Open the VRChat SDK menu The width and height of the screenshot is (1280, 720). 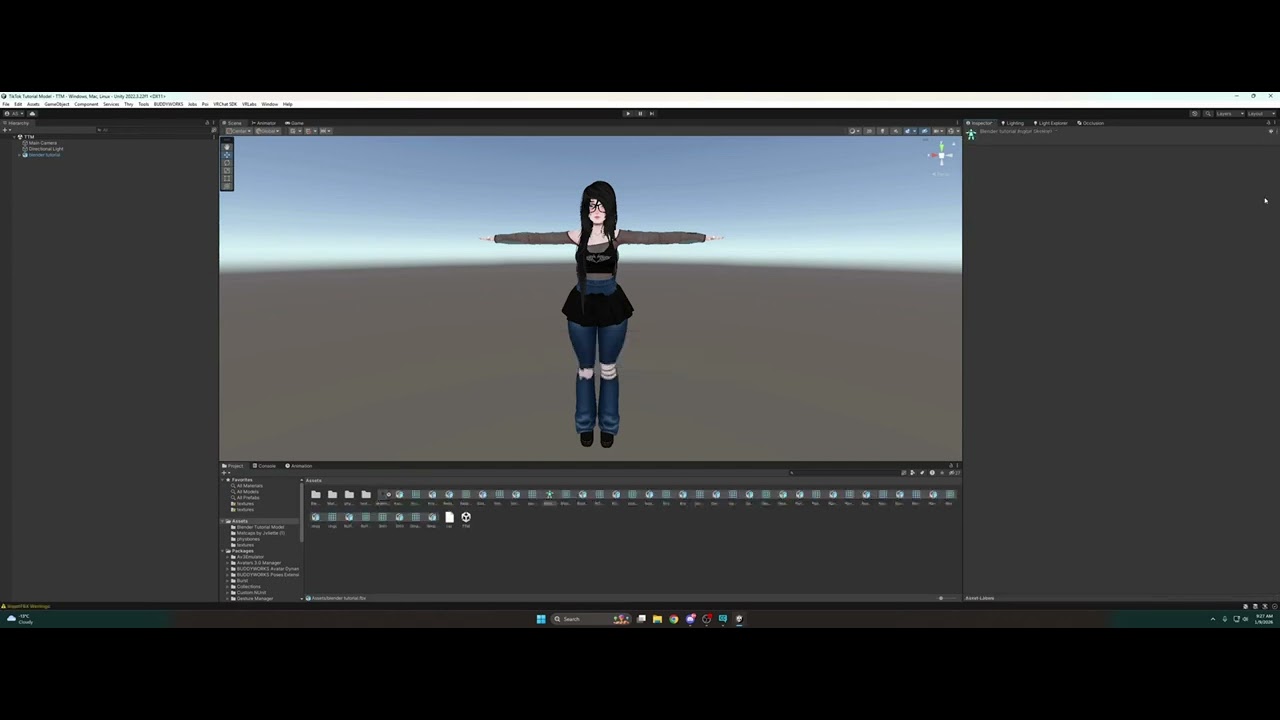[x=225, y=104]
